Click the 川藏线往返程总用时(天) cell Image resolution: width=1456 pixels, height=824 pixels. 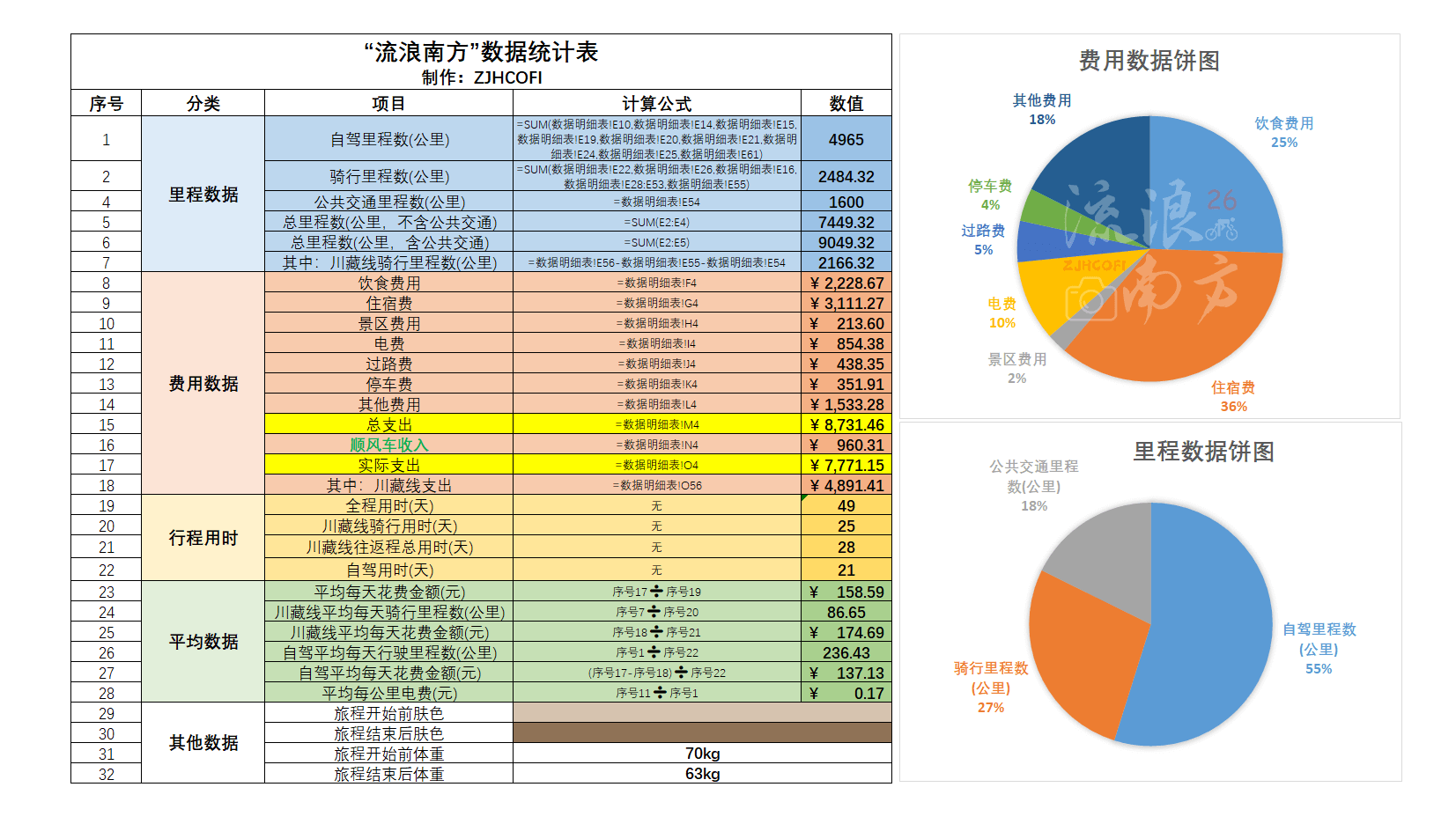pos(389,547)
